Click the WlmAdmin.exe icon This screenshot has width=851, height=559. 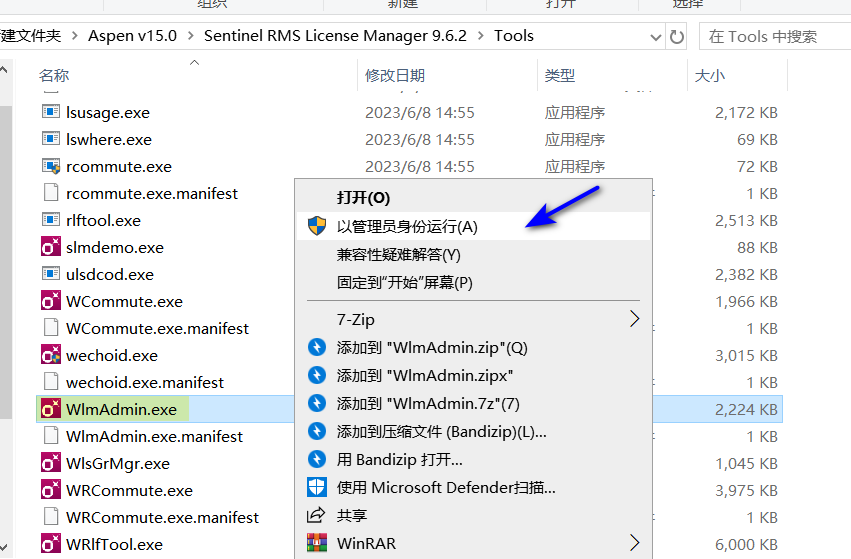coord(51,409)
